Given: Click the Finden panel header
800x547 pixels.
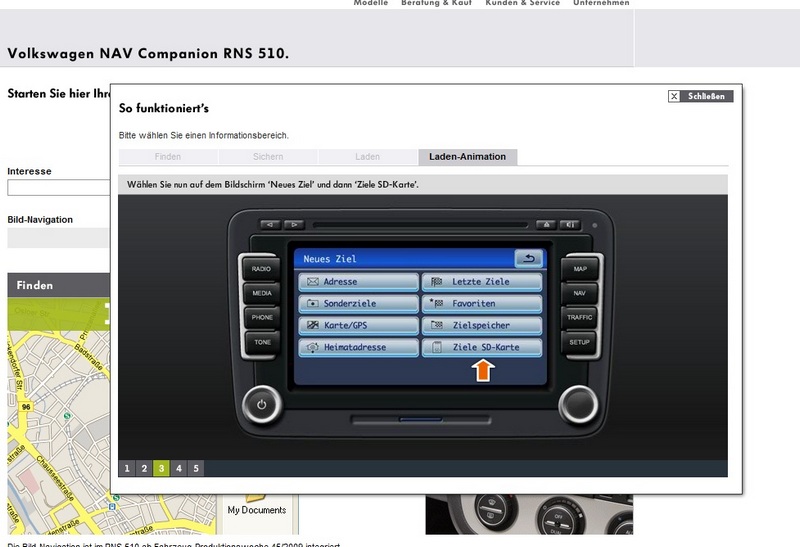Looking at the screenshot, I should tap(59, 285).
